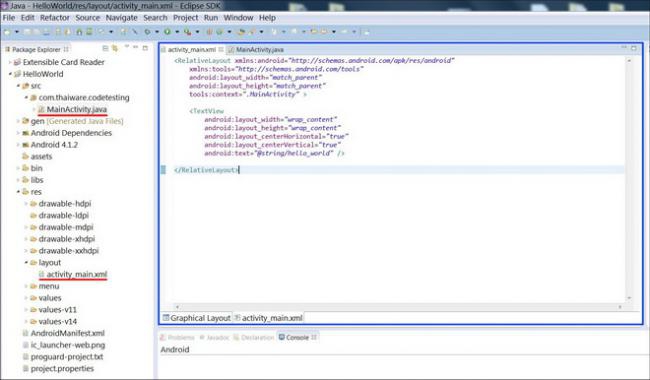Open the External Tools dropdown arrow
The image size is (650, 380).
197,31
